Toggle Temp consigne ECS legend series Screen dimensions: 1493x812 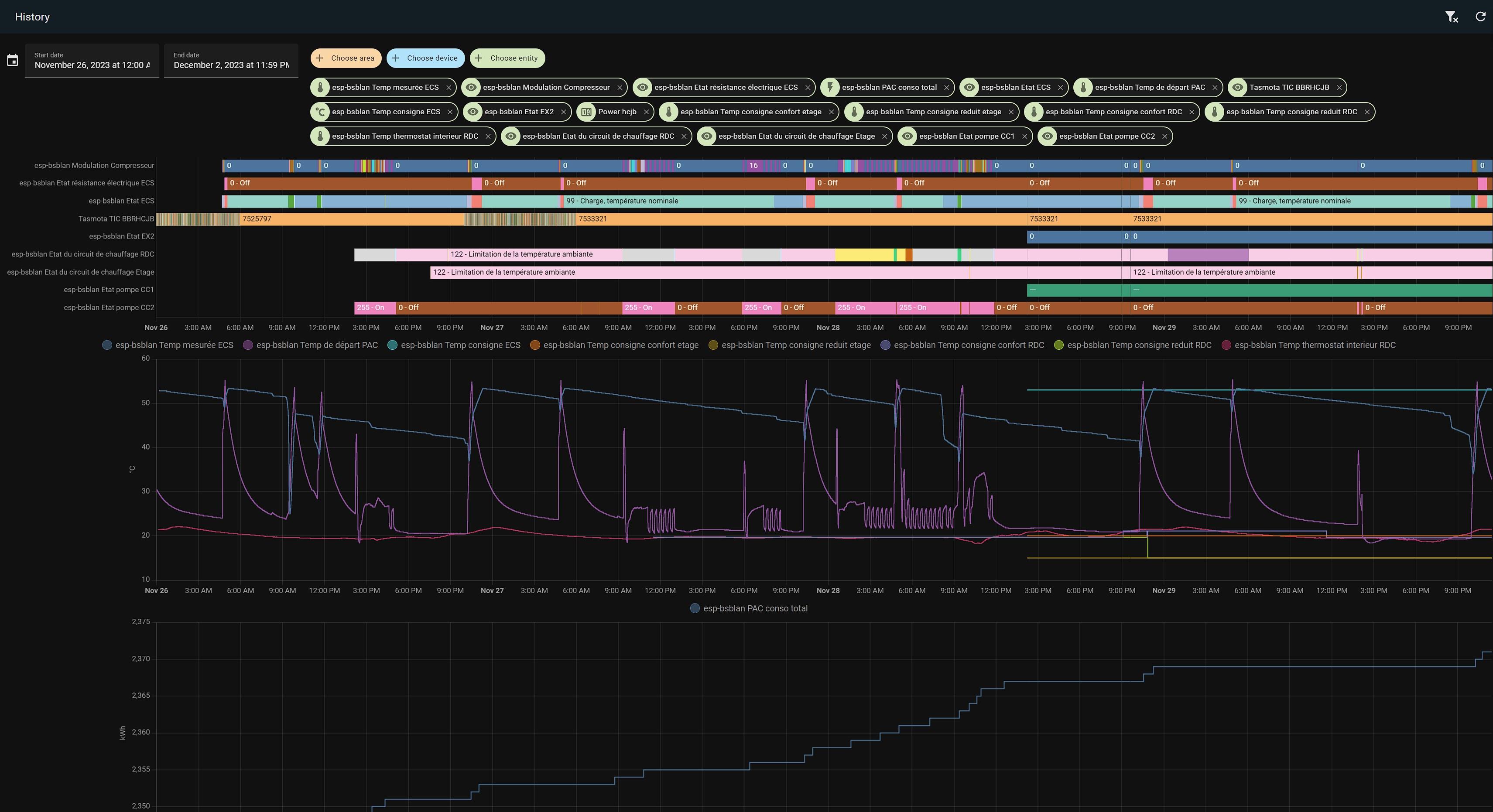click(454, 345)
